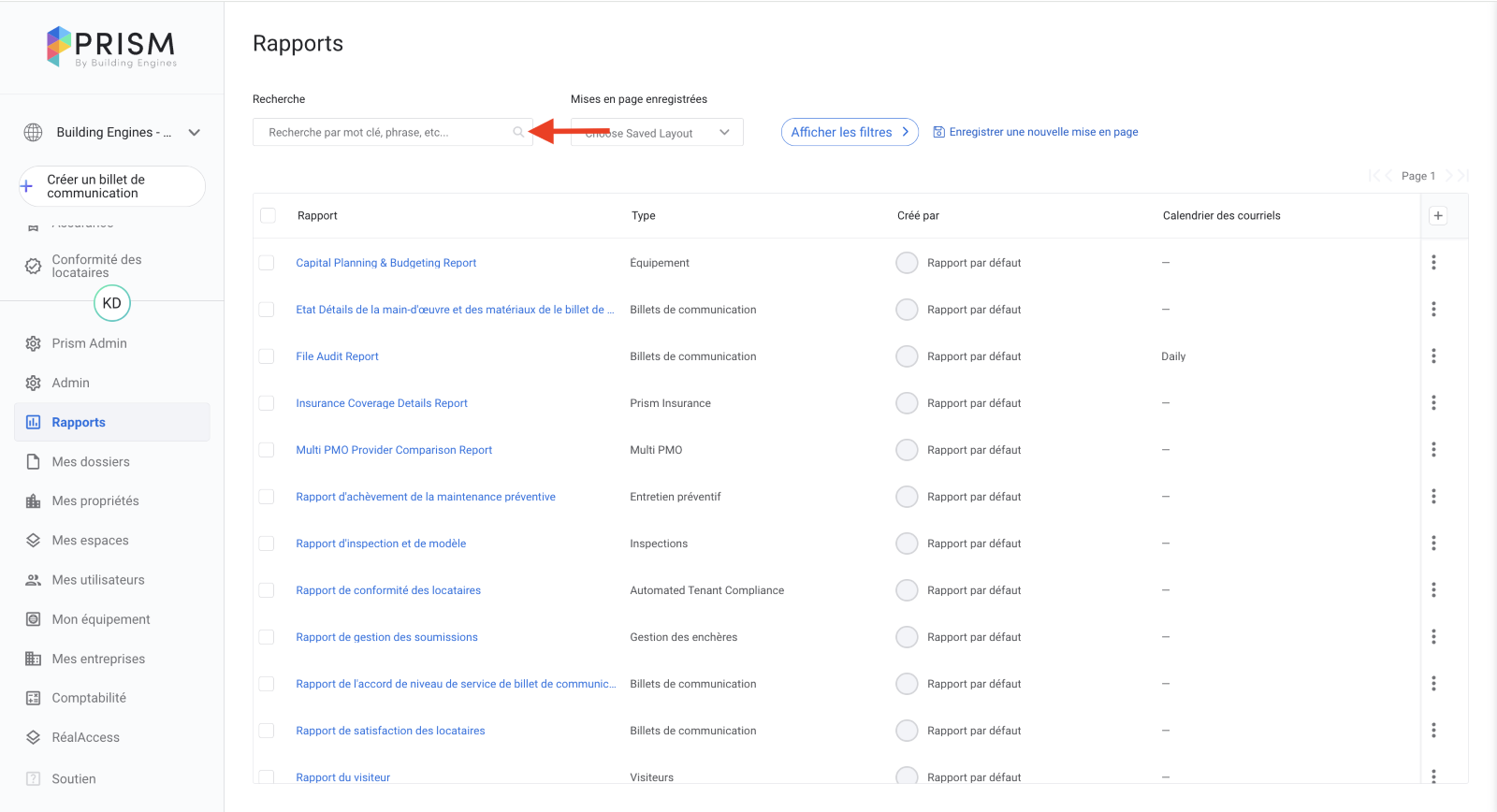Click the search magnifier icon
Image resolution: width=1497 pixels, height=812 pixels.
(518, 133)
